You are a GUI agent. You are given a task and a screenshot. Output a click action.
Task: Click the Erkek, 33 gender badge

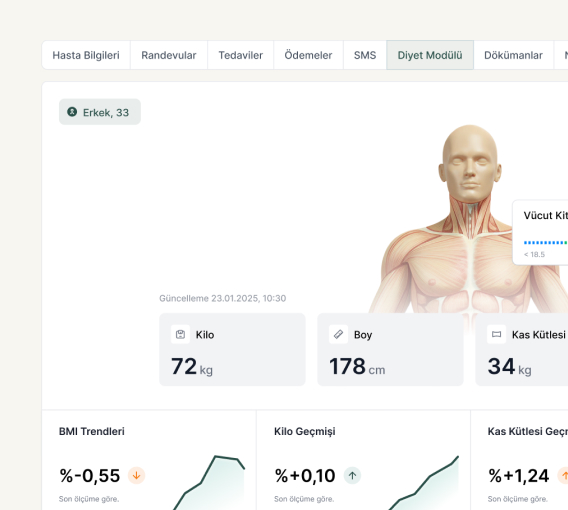tap(100, 112)
